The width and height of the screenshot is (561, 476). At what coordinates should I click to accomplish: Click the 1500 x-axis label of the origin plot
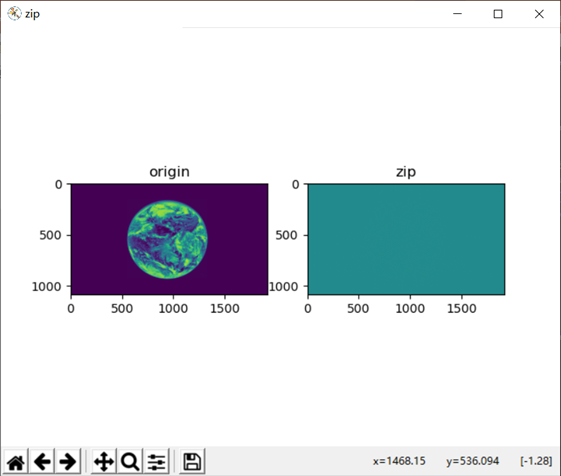tap(225, 309)
